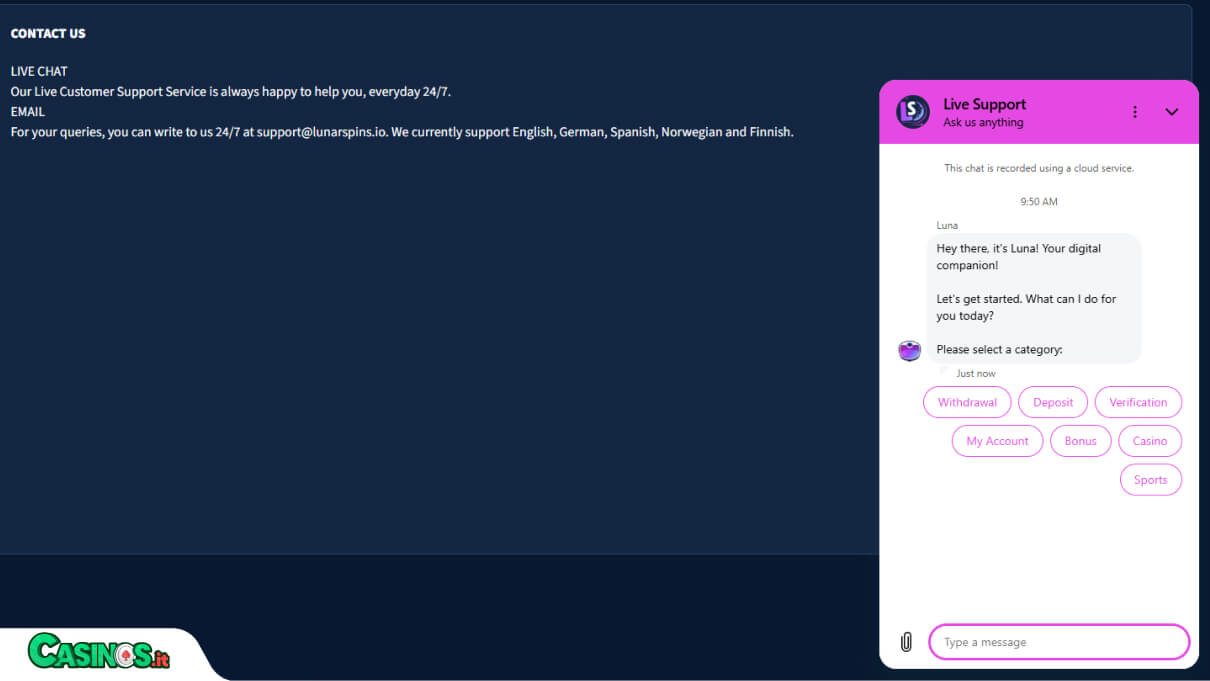
Task: Click the EMAIL label
Action: [28, 112]
